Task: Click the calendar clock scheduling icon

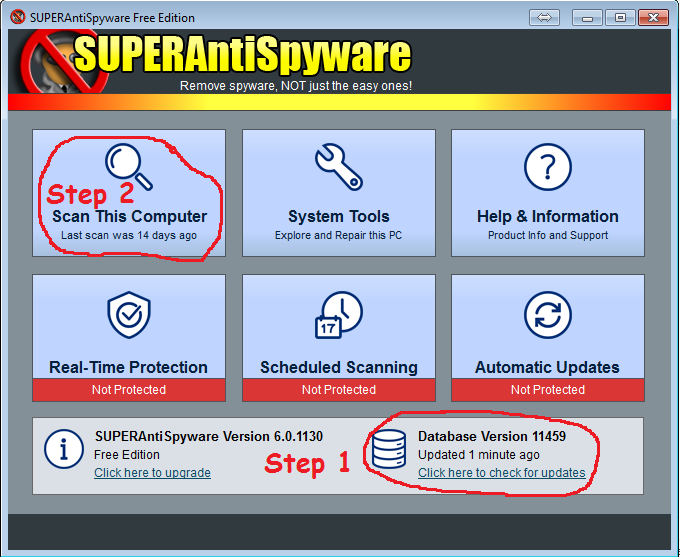Action: [338, 317]
